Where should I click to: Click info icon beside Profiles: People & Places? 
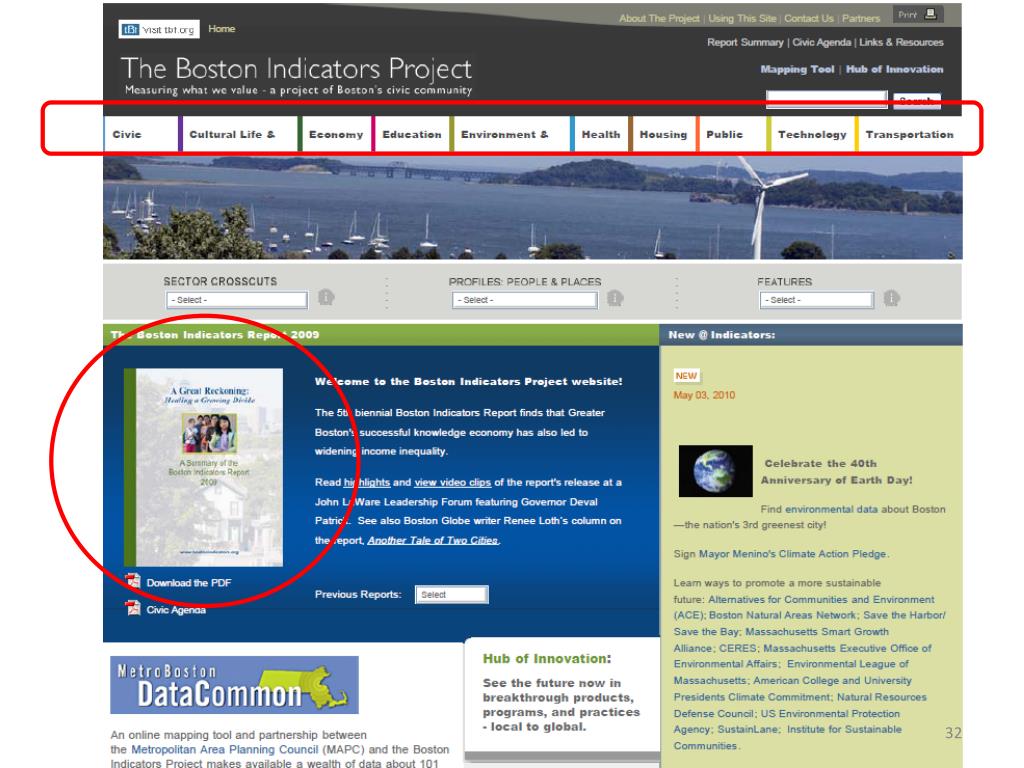pyautogui.click(x=615, y=298)
